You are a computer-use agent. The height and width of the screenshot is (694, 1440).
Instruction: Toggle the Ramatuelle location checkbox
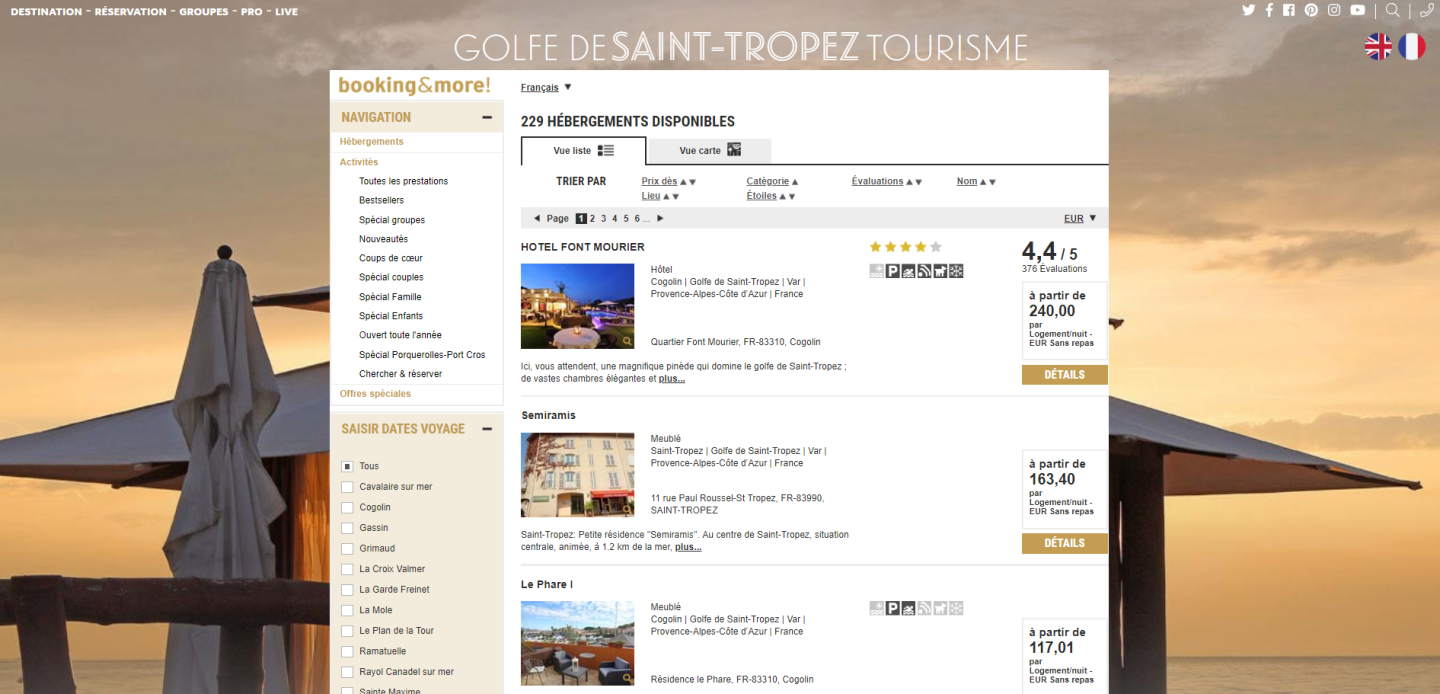[x=347, y=652]
